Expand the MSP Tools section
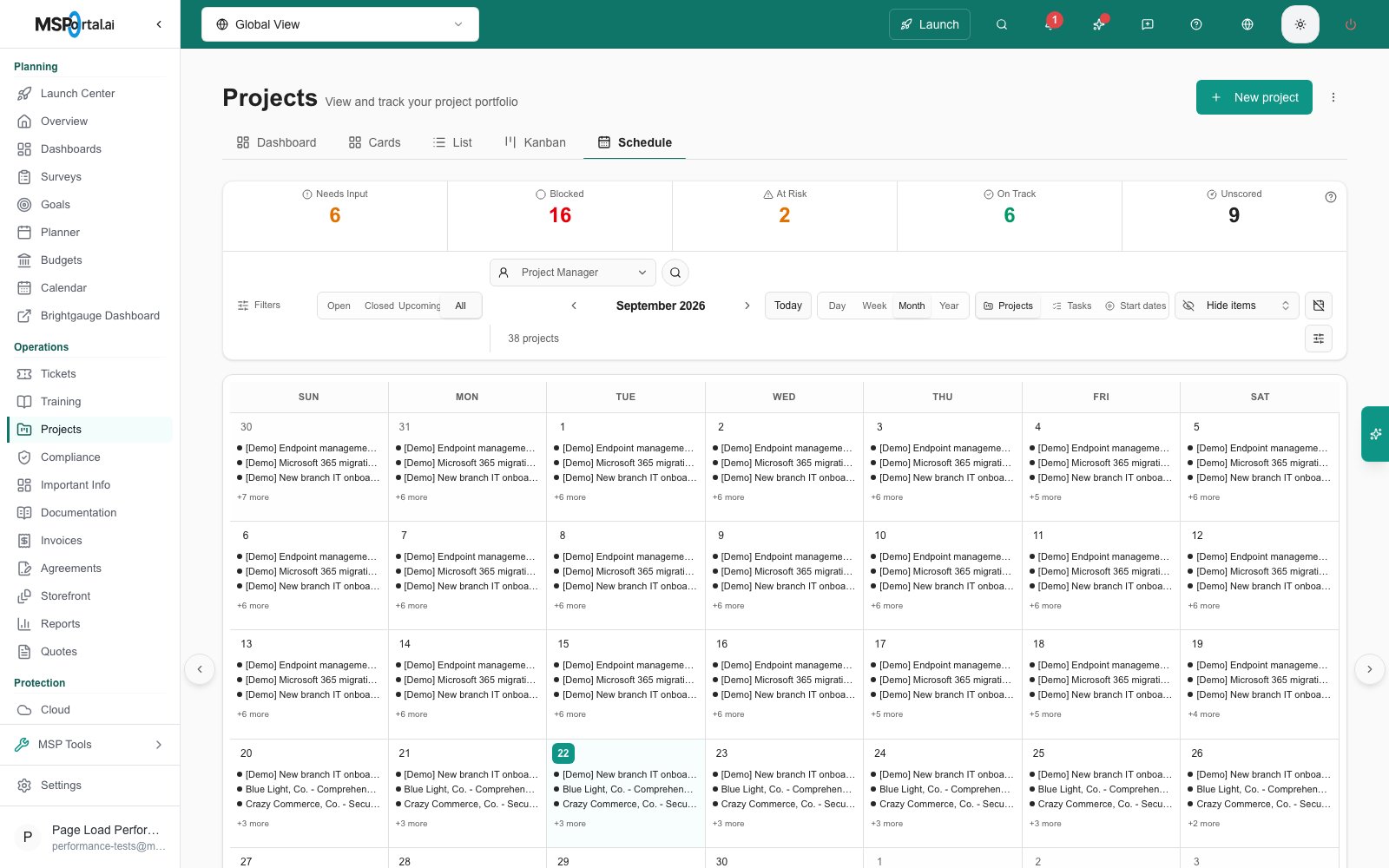This screenshot has width=1389, height=868. [x=90, y=745]
